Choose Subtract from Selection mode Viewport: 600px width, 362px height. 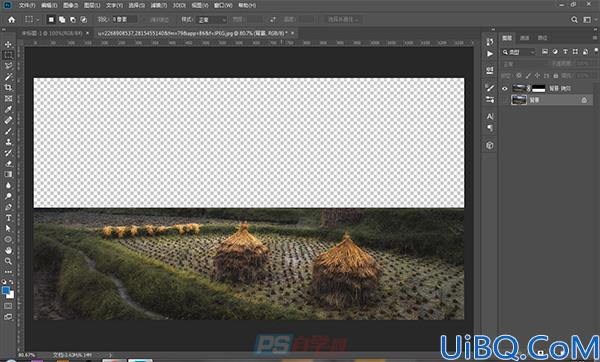73,20
